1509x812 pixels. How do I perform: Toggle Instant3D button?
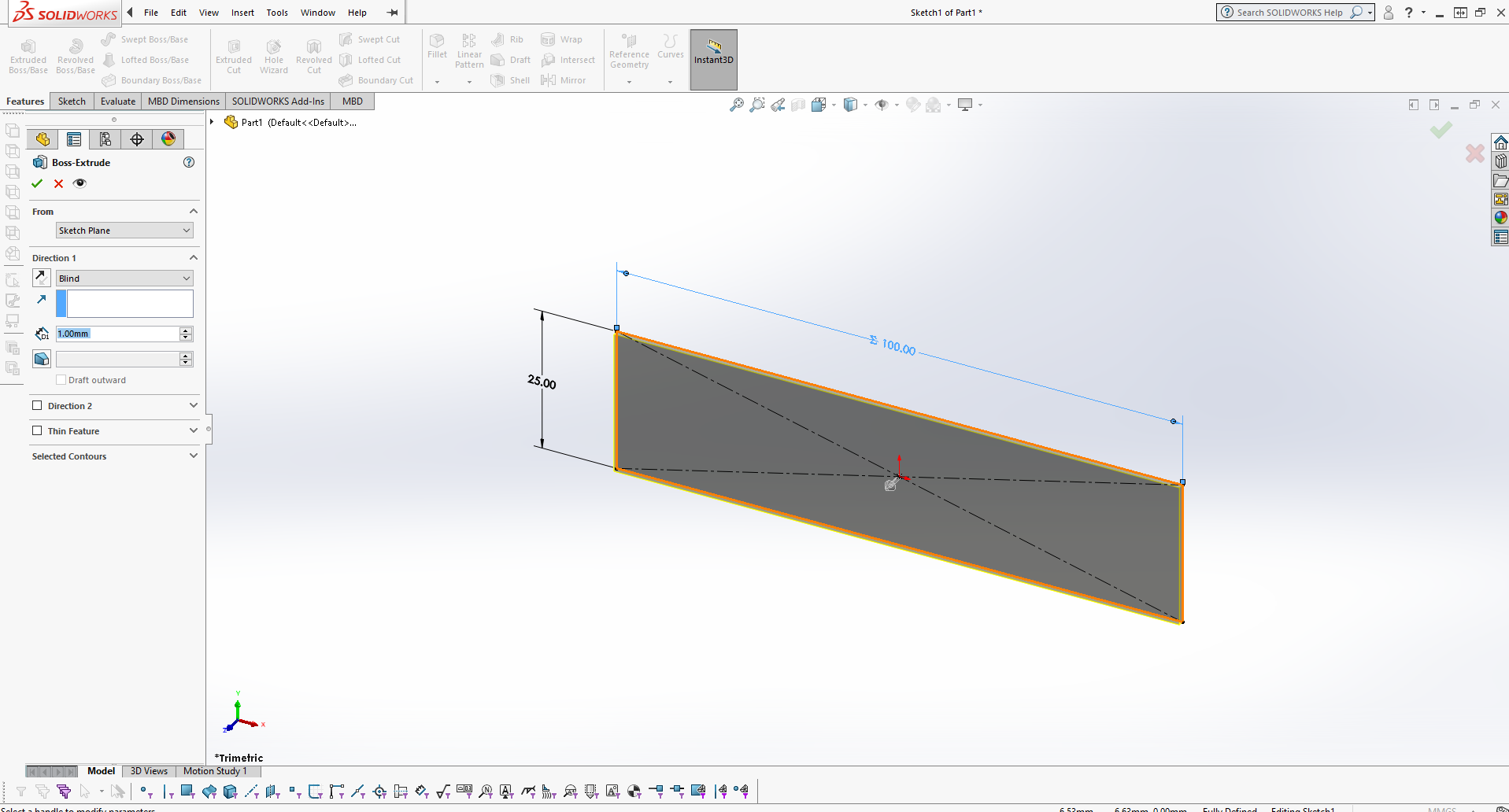pos(714,59)
